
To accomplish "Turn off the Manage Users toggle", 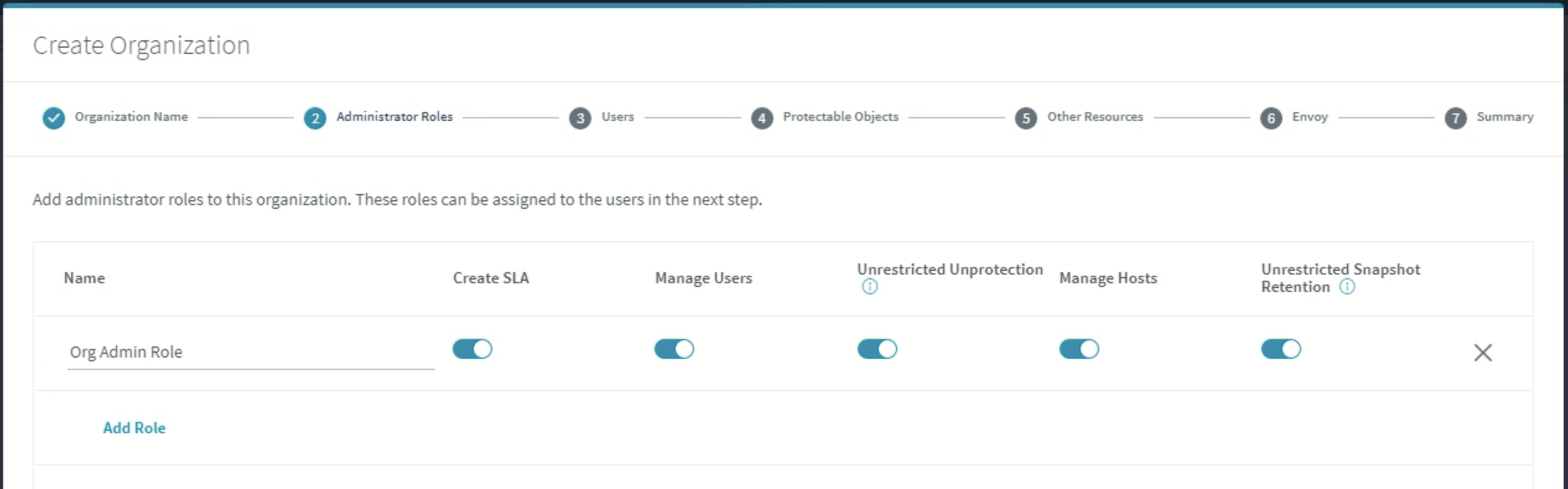I will pos(674,349).
